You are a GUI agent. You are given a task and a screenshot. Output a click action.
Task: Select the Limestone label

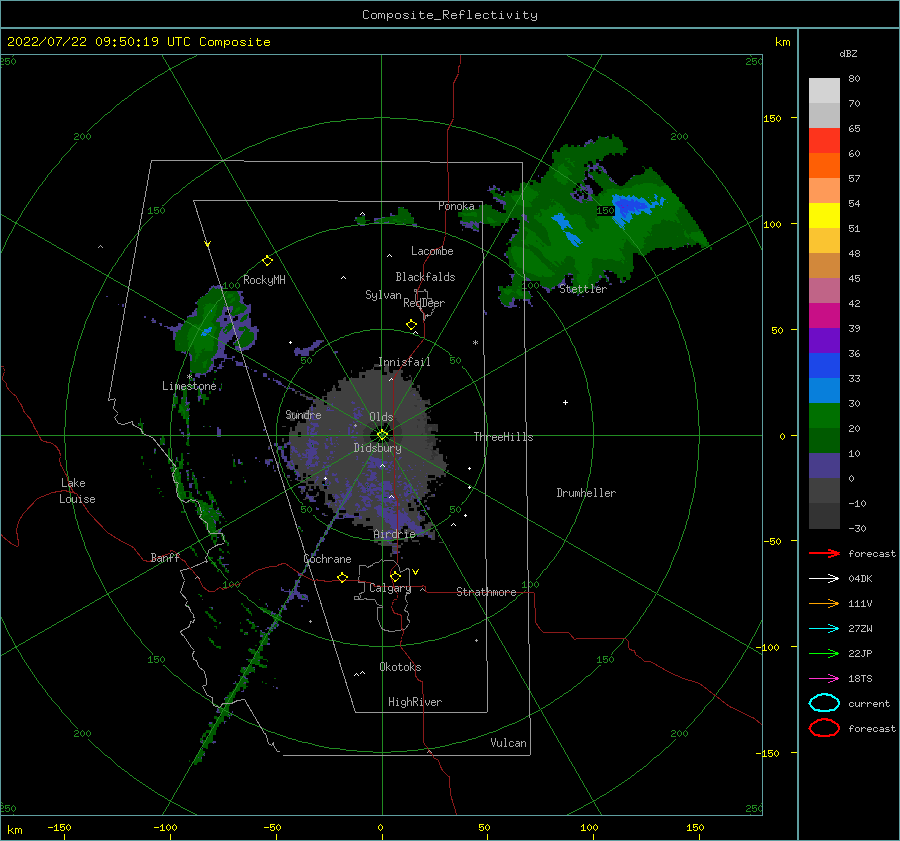(x=189, y=386)
